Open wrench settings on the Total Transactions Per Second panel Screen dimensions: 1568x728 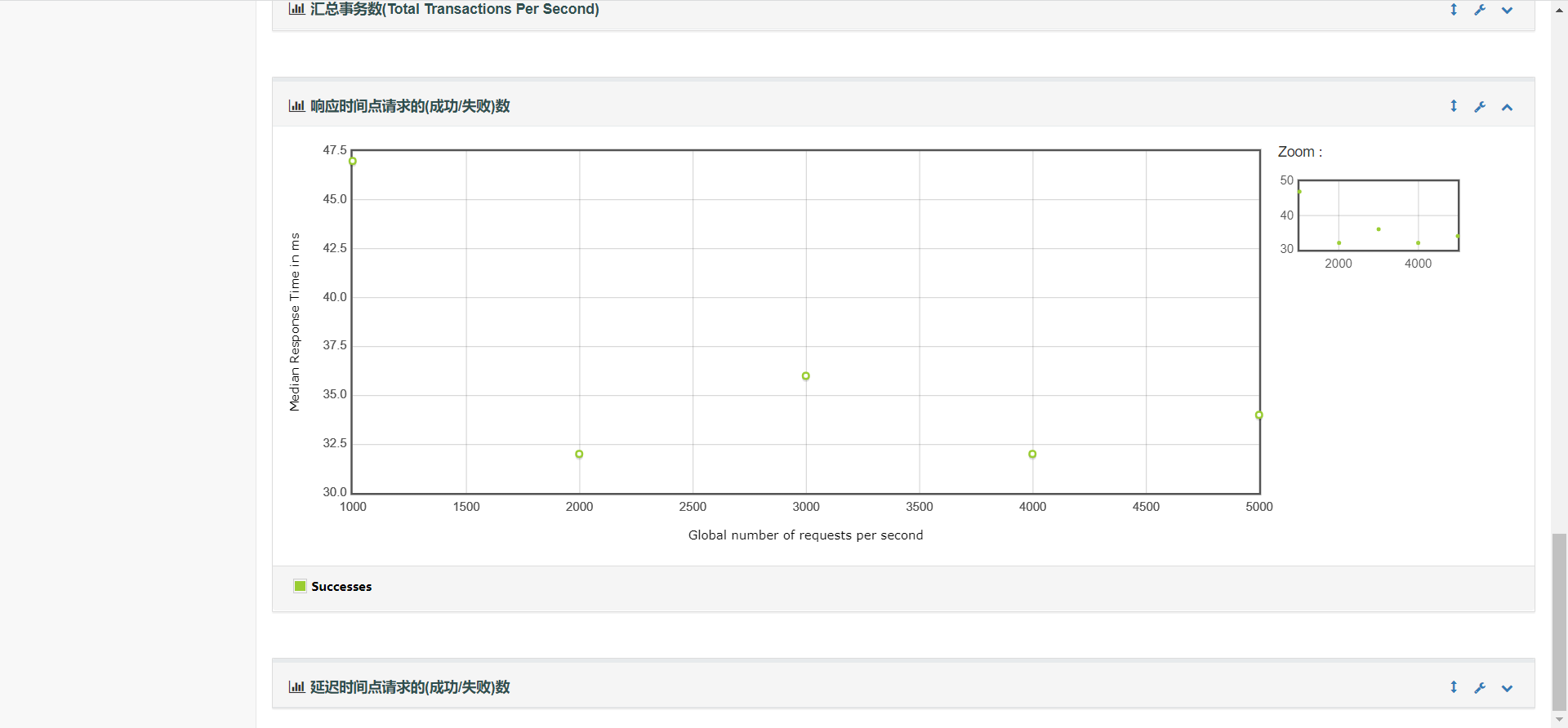click(1480, 10)
